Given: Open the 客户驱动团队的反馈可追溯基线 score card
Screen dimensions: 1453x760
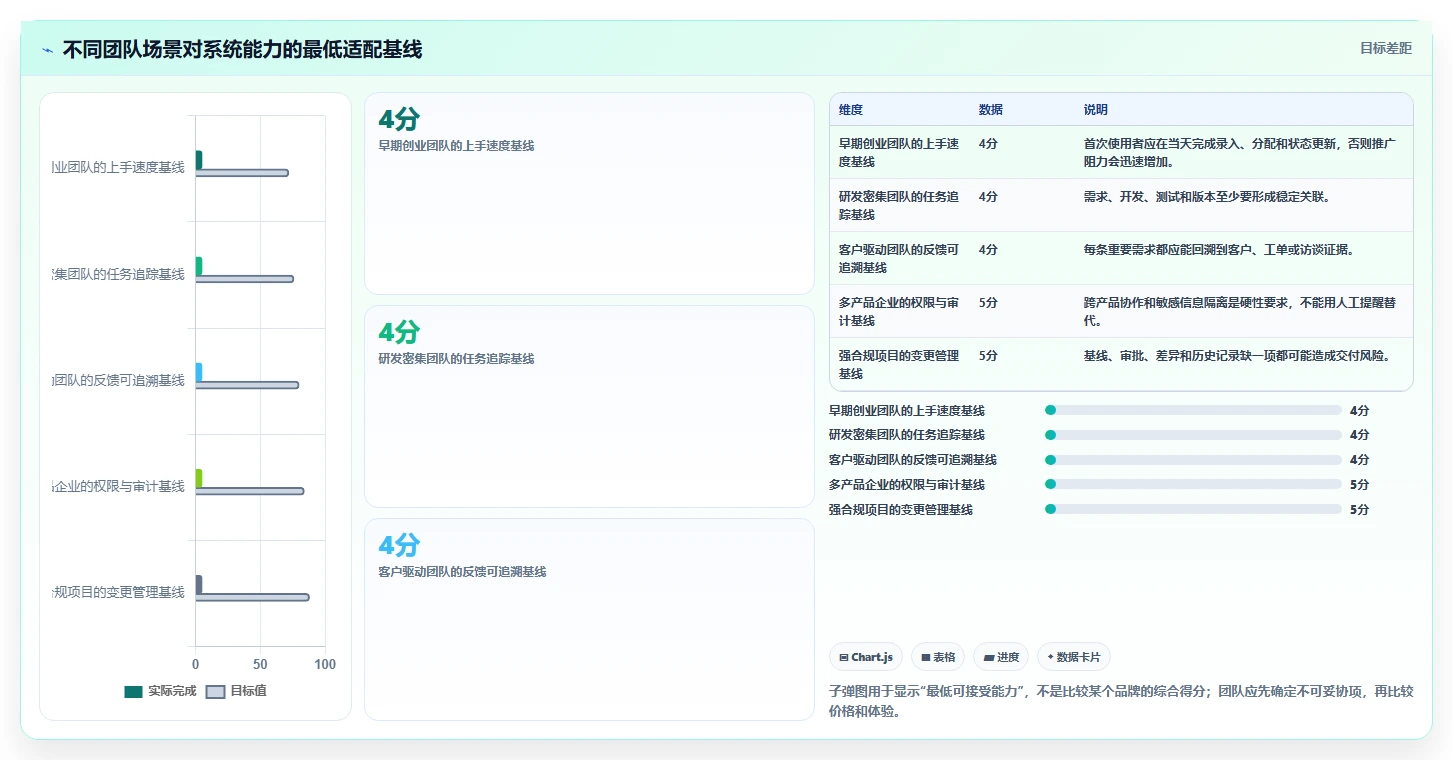Looking at the screenshot, I should tap(589, 619).
